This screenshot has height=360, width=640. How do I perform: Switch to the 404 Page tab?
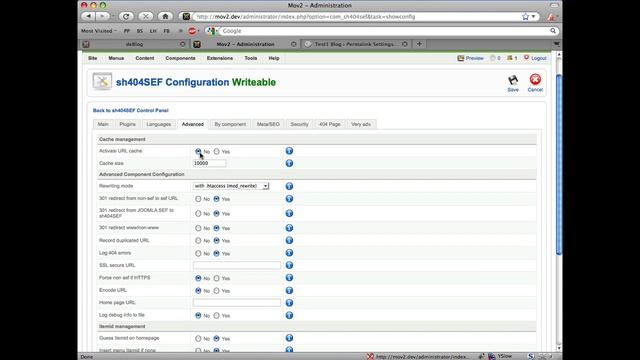click(x=329, y=124)
